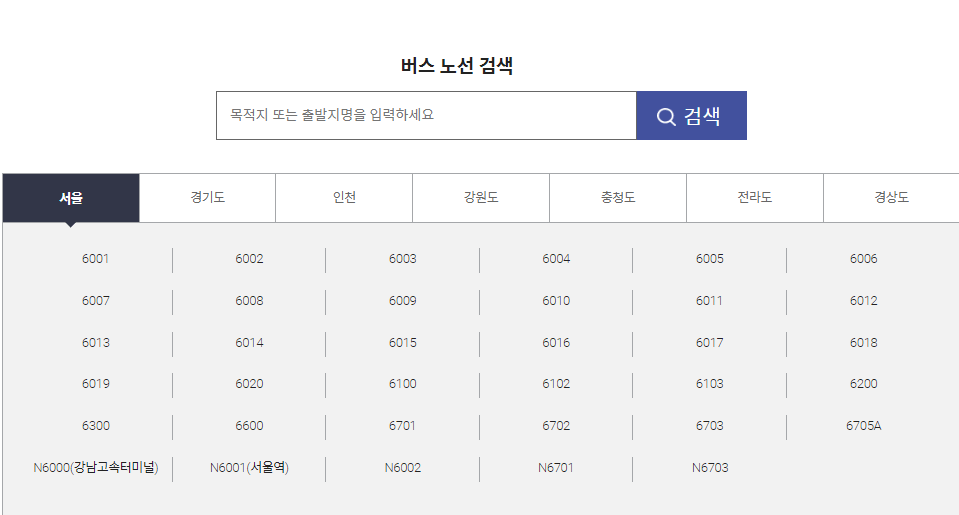Focus the bus route search input field
This screenshot has width=959, height=515.
(x=426, y=116)
